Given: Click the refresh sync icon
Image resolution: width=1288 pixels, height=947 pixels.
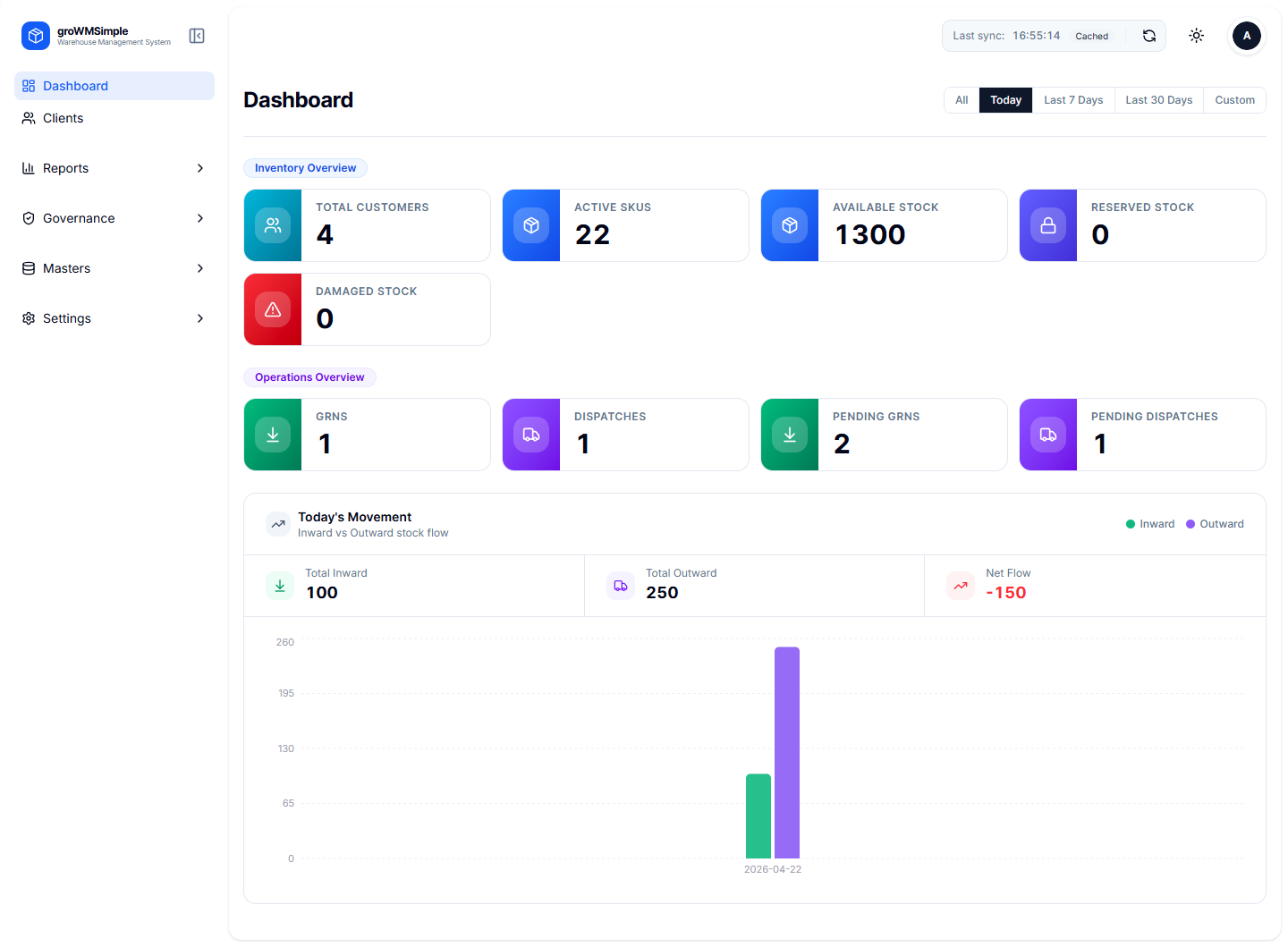Looking at the screenshot, I should coord(1149,36).
